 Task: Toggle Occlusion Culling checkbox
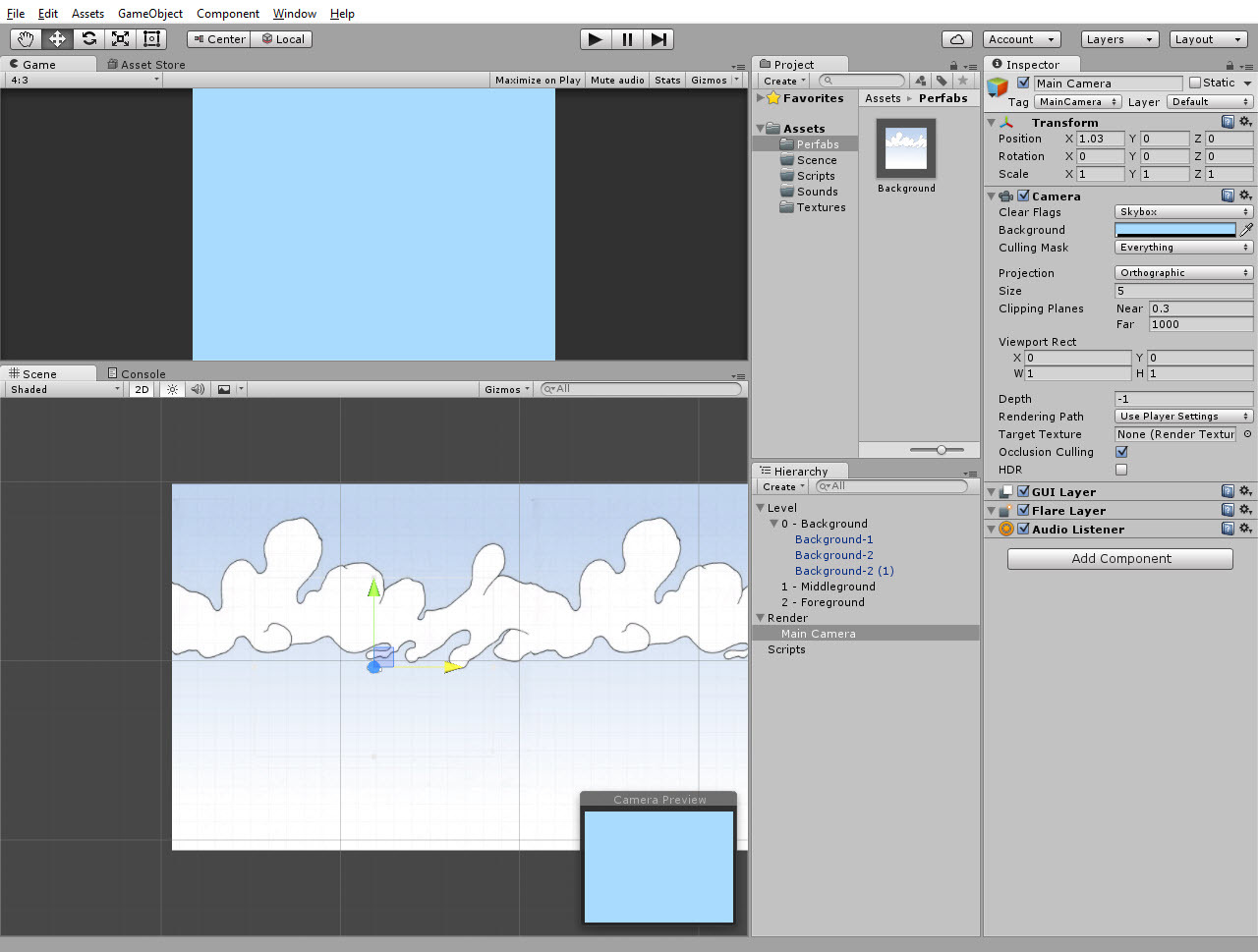tap(1121, 452)
